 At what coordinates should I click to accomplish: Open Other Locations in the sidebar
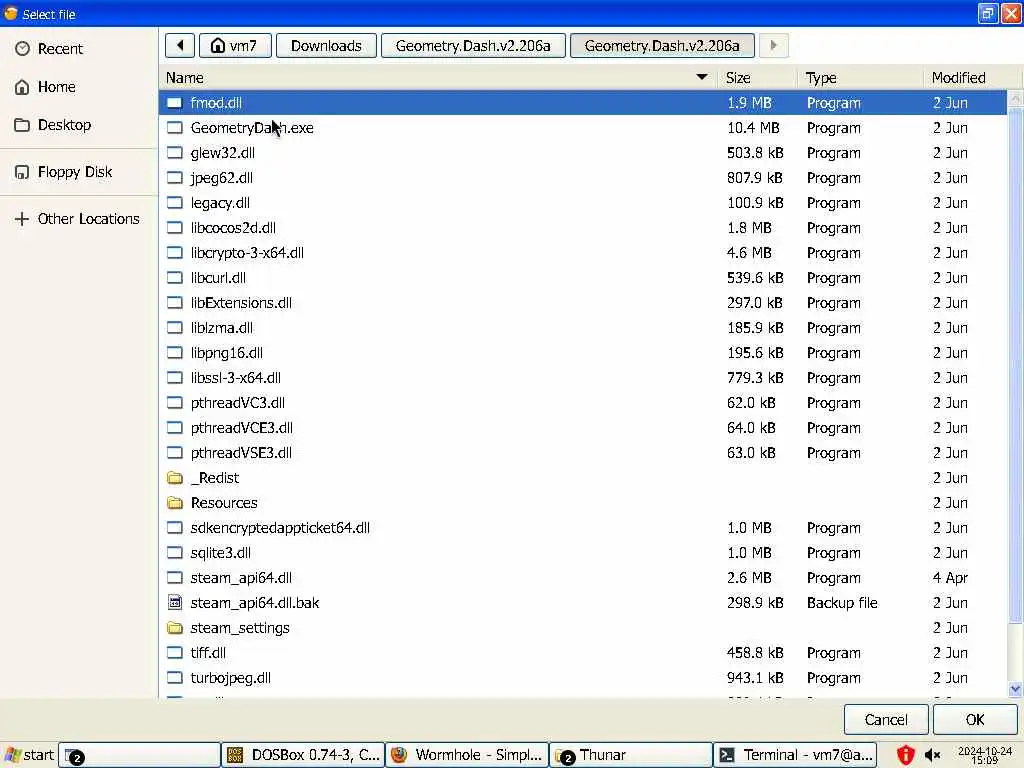pyautogui.click(x=78, y=219)
